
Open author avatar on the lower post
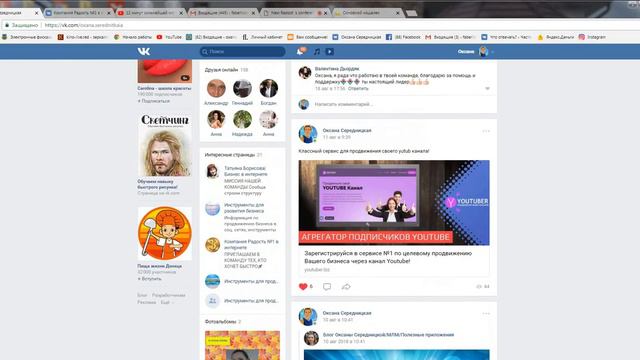pyautogui.click(x=308, y=316)
